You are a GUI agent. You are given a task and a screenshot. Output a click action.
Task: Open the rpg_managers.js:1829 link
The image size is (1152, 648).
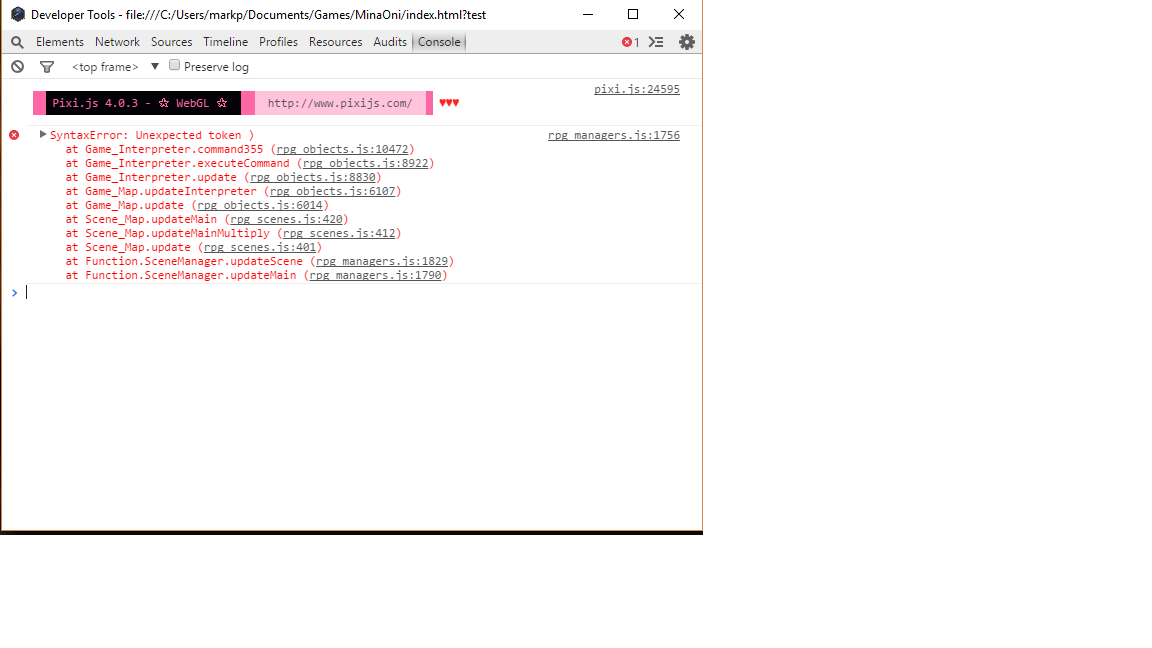click(381, 261)
